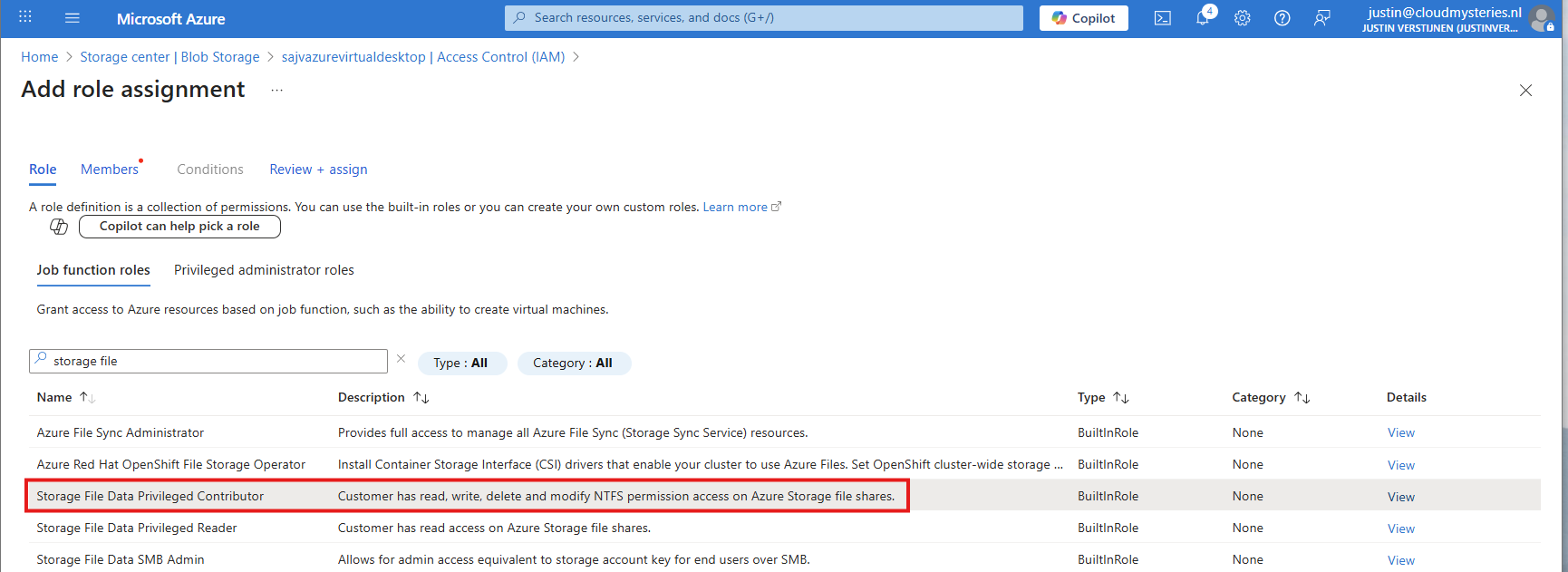Open the Learn more link
The height and width of the screenshot is (572, 1568).
click(x=735, y=207)
